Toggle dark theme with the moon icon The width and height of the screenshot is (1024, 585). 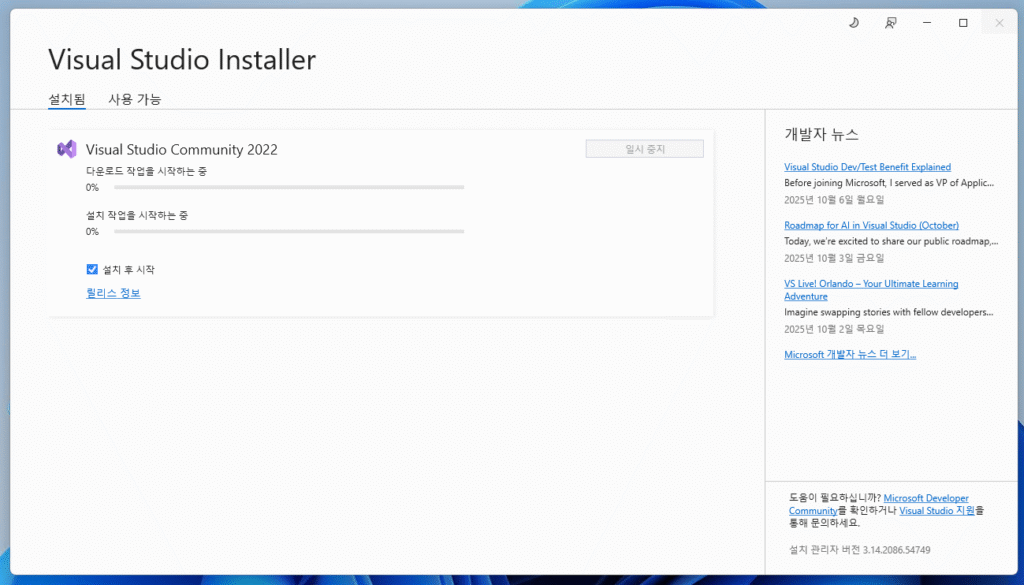[853, 22]
